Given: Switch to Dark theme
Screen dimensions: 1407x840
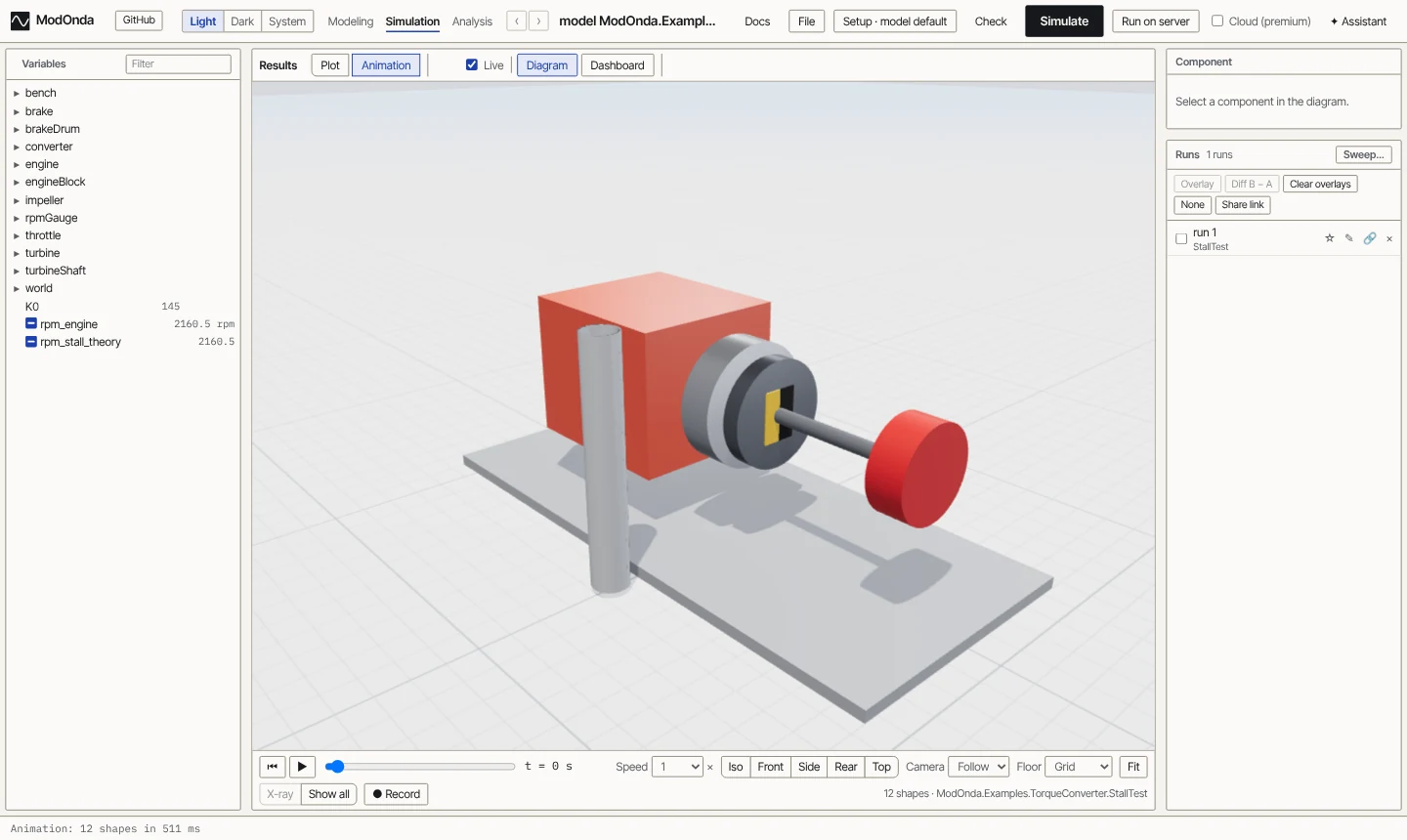Looking at the screenshot, I should [242, 21].
